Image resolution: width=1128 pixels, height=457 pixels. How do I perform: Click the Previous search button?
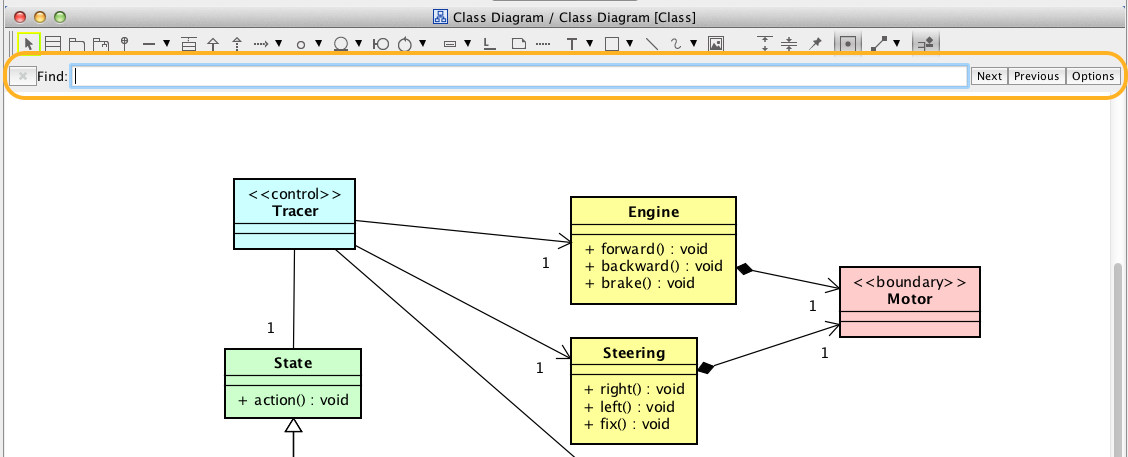click(1036, 76)
